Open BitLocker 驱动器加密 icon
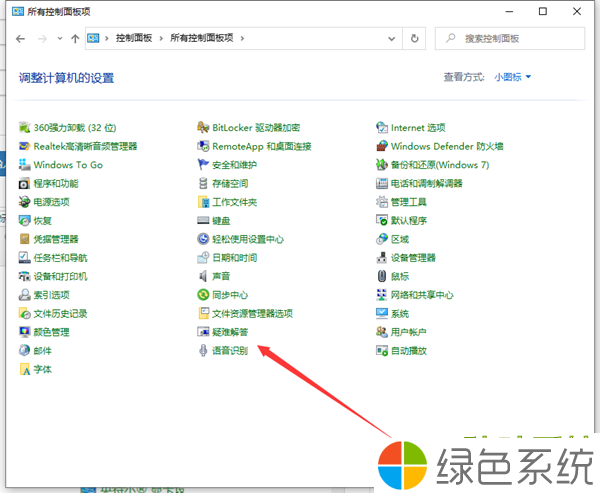The width and height of the screenshot is (600, 493). coord(203,127)
